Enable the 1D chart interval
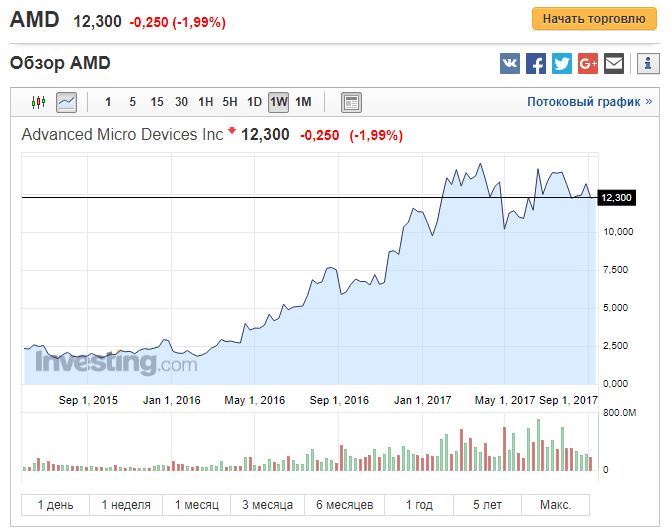Screen dimensions: 672x531 254,102
